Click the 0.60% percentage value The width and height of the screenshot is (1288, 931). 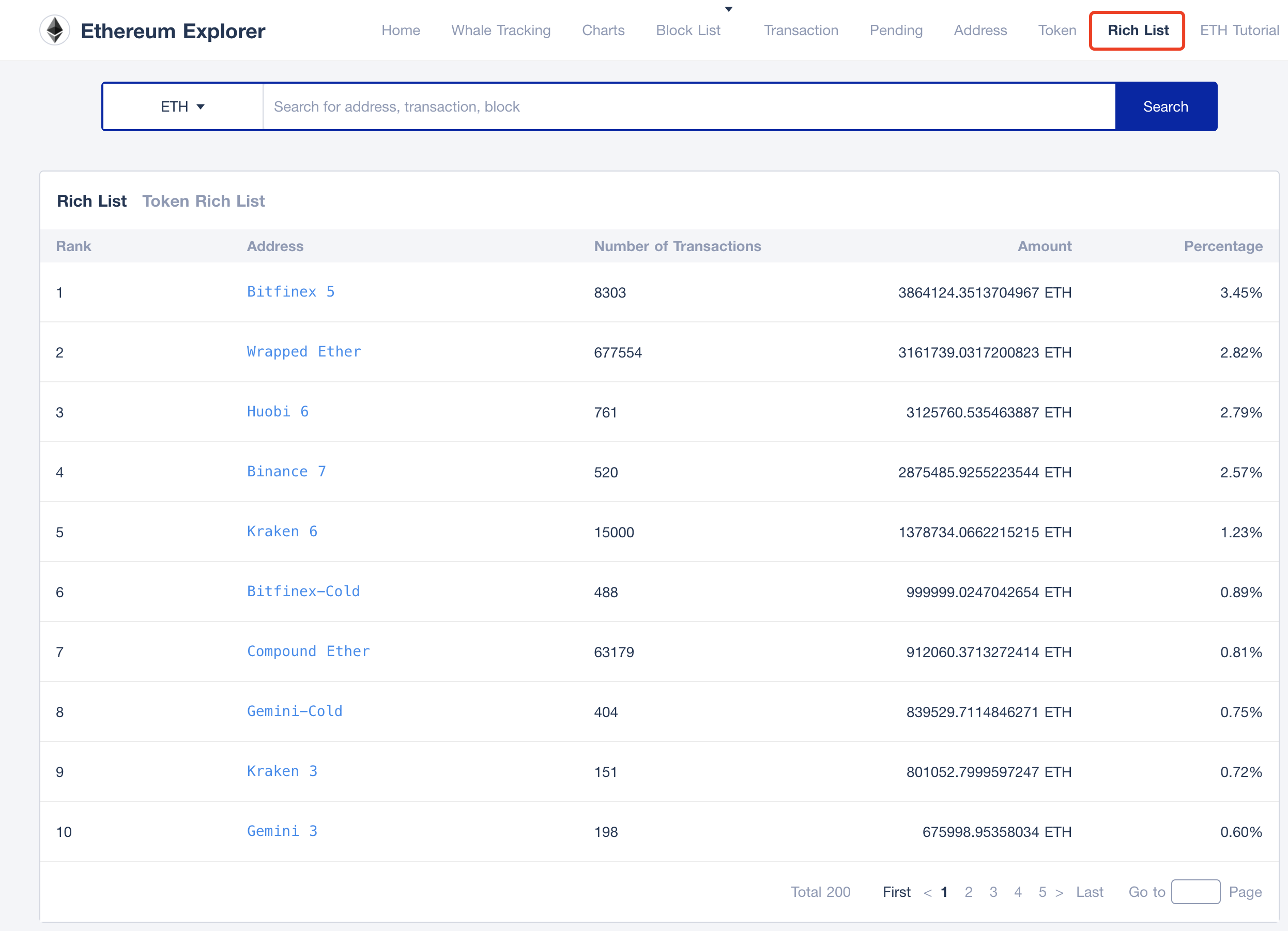point(1241,832)
